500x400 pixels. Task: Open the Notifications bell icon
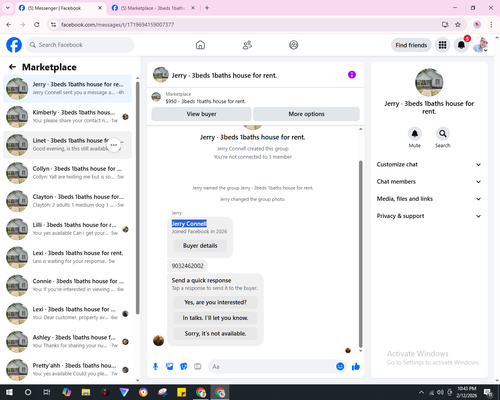[461, 45]
